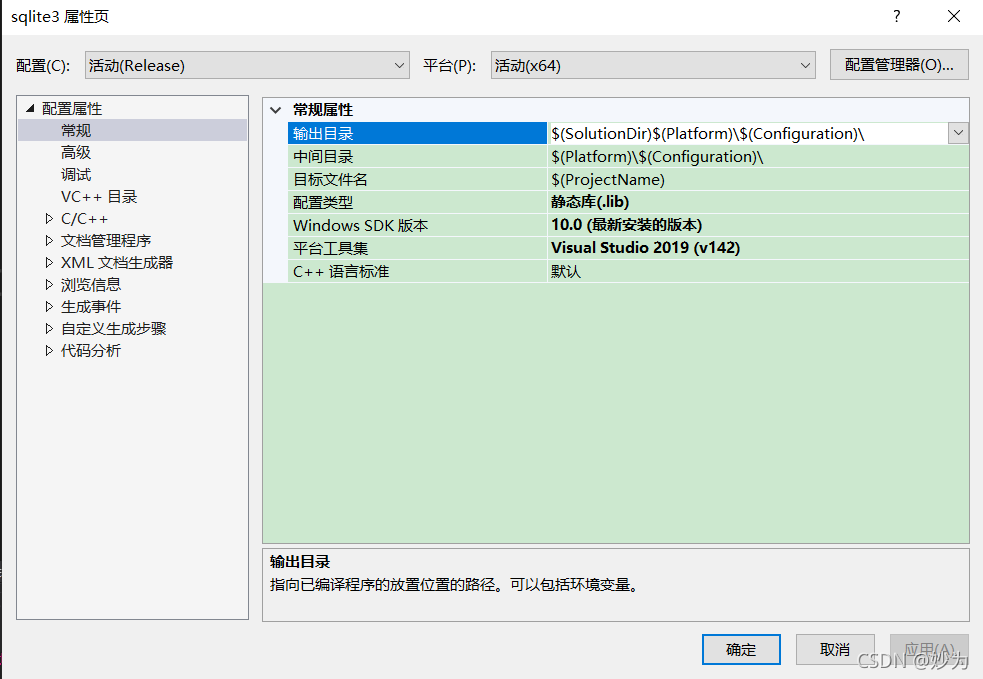Expand the XML 文档生成器 node
983x679 pixels.
[50, 263]
